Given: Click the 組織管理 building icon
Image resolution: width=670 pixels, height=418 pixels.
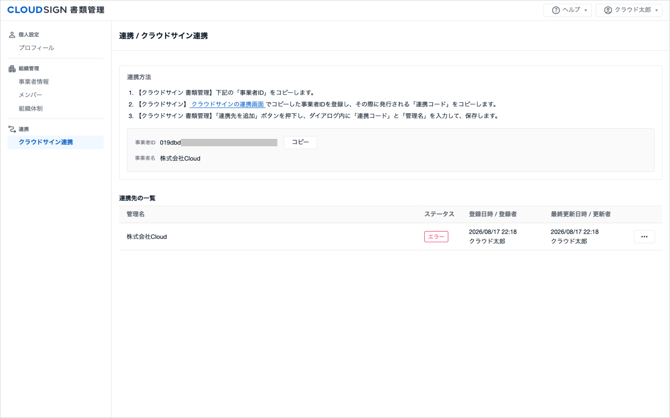Looking at the screenshot, I should tap(12, 68).
